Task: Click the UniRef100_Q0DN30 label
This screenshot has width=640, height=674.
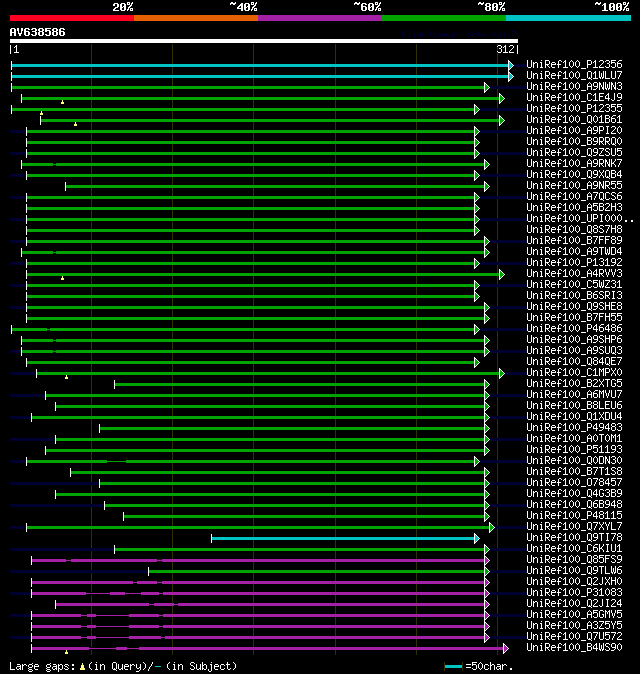Action: [x=574, y=461]
